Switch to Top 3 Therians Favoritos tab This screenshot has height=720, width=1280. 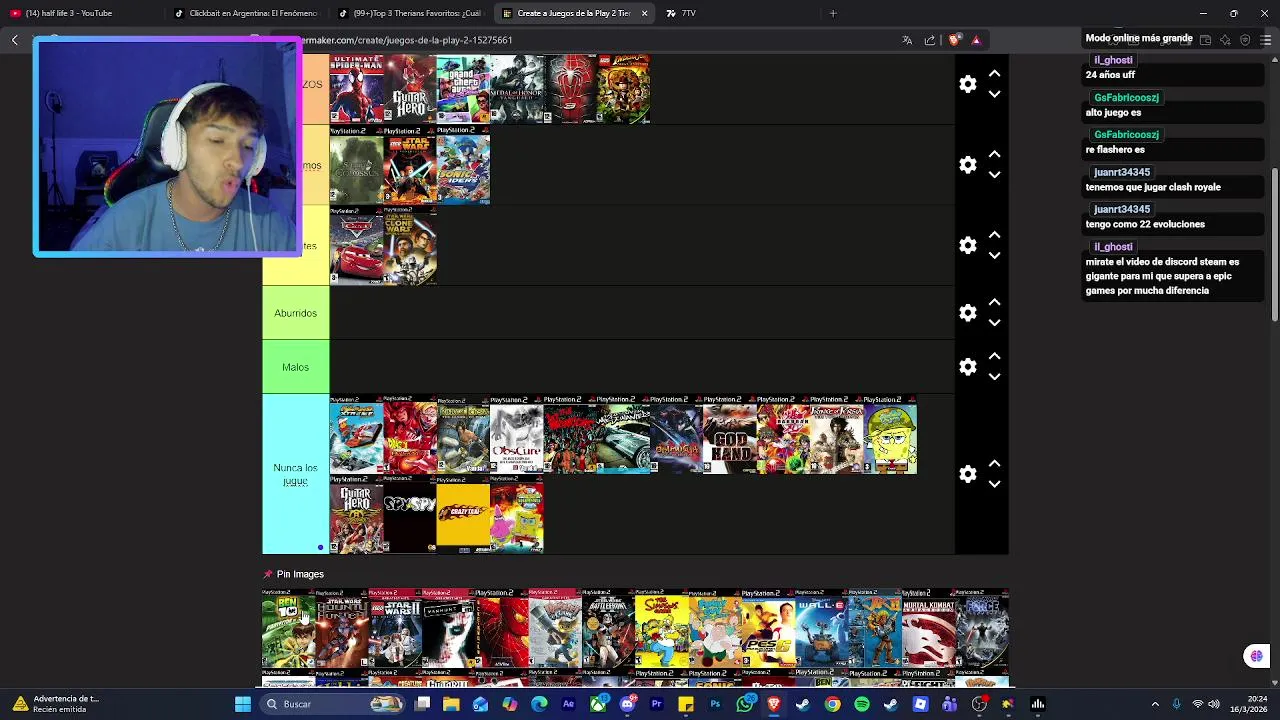tap(411, 13)
